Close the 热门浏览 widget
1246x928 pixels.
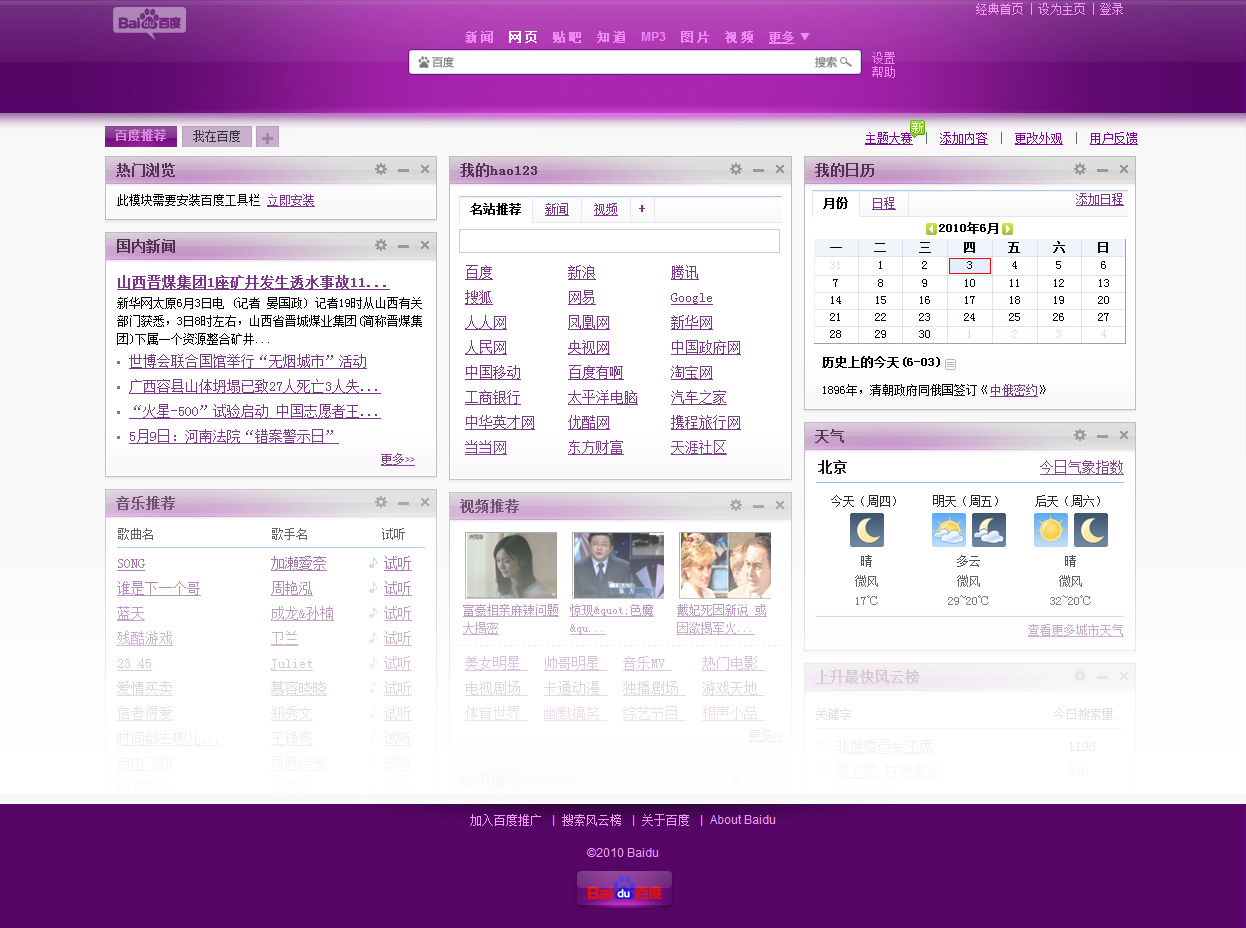pos(425,170)
